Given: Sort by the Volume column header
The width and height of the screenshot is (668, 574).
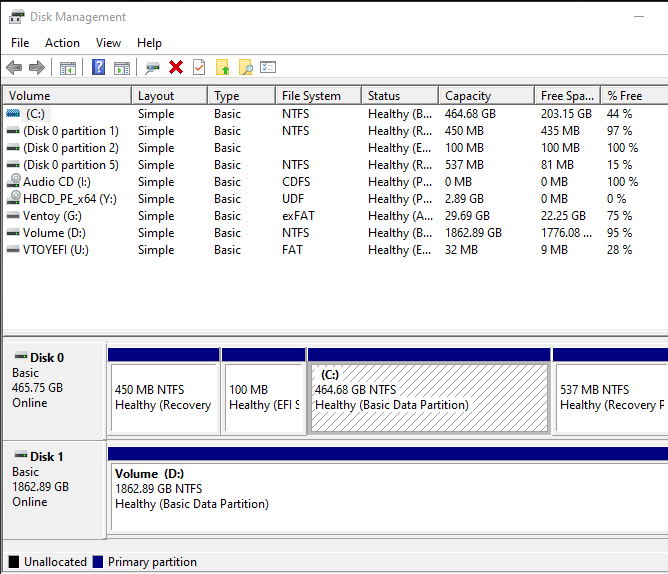Looking at the screenshot, I should 67,95.
